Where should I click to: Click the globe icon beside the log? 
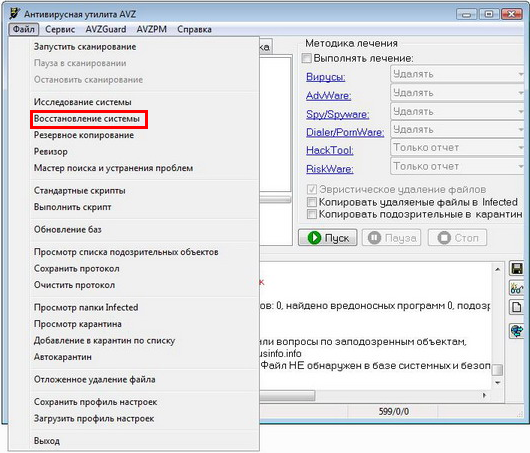516,330
